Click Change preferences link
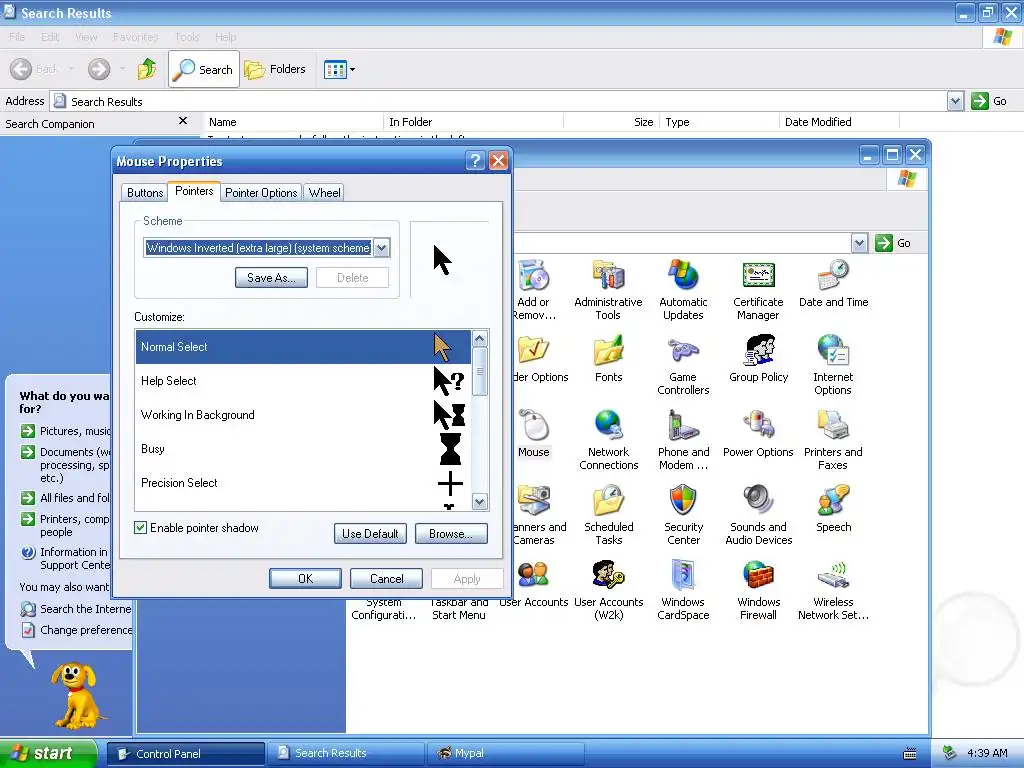Viewport: 1024px width, 768px height. (86, 630)
